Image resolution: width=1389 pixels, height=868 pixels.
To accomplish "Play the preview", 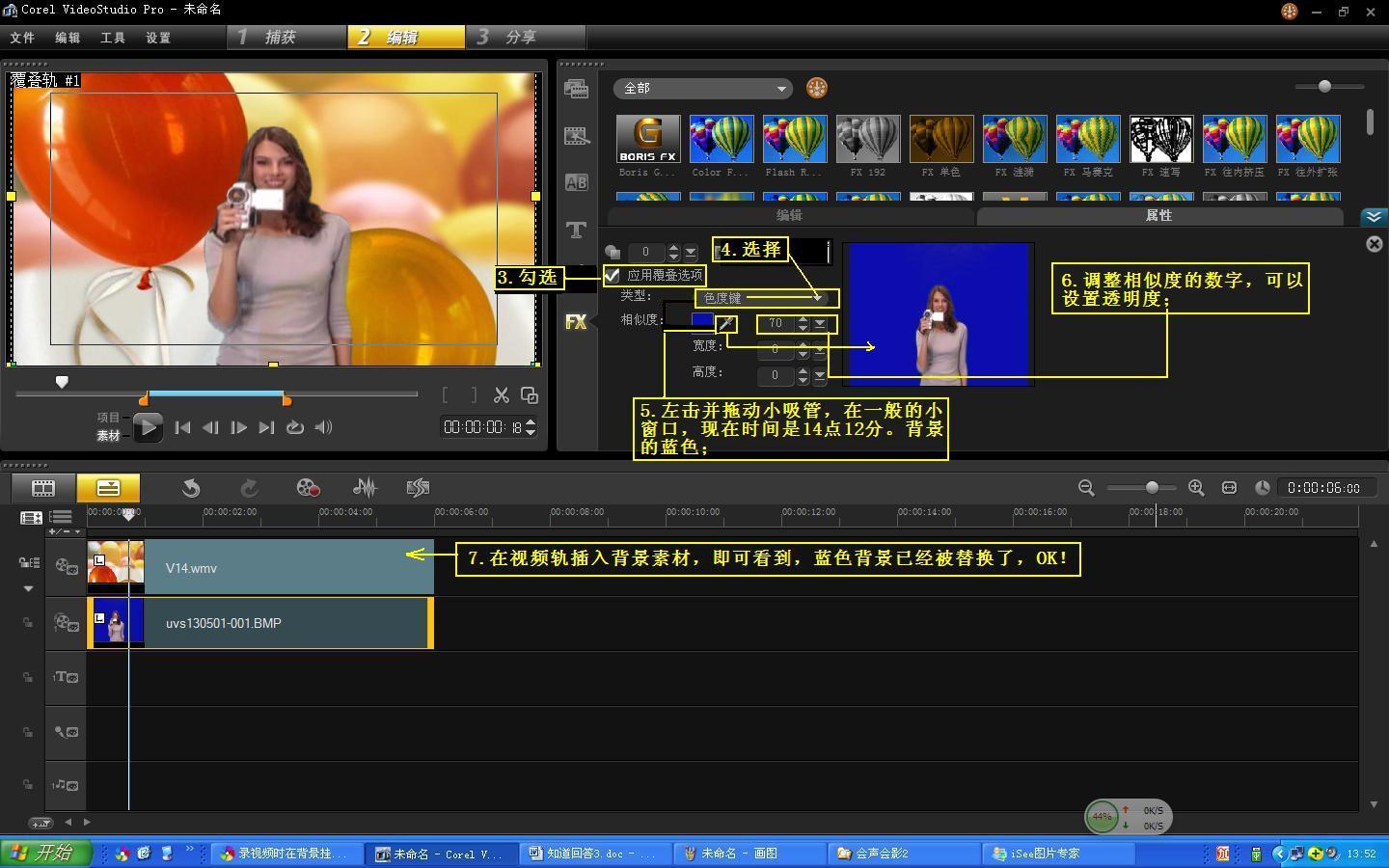I will click(148, 427).
